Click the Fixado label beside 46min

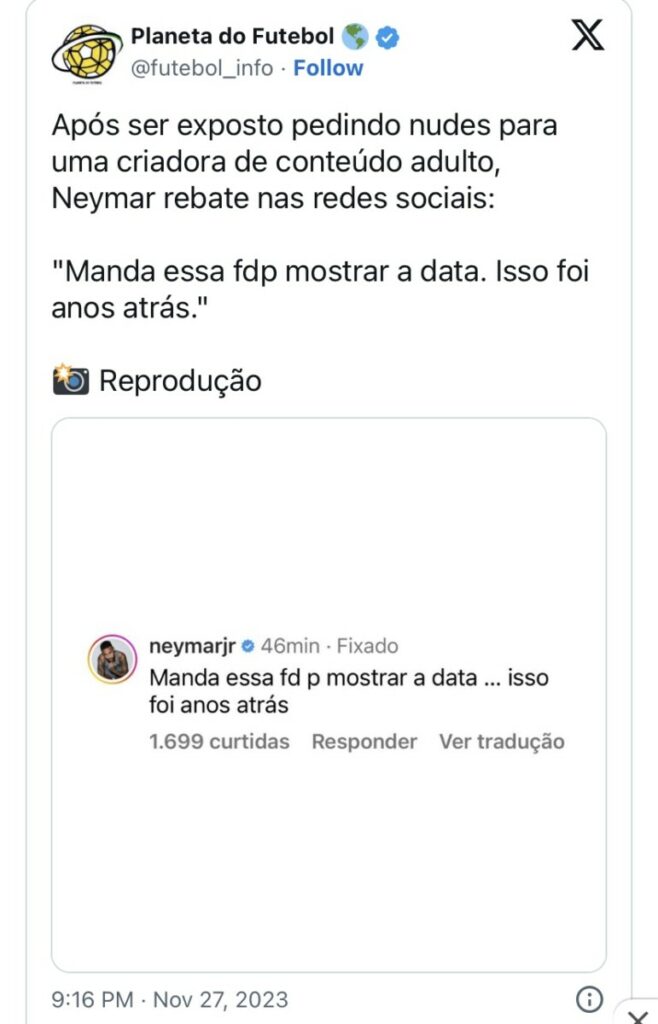[367, 646]
